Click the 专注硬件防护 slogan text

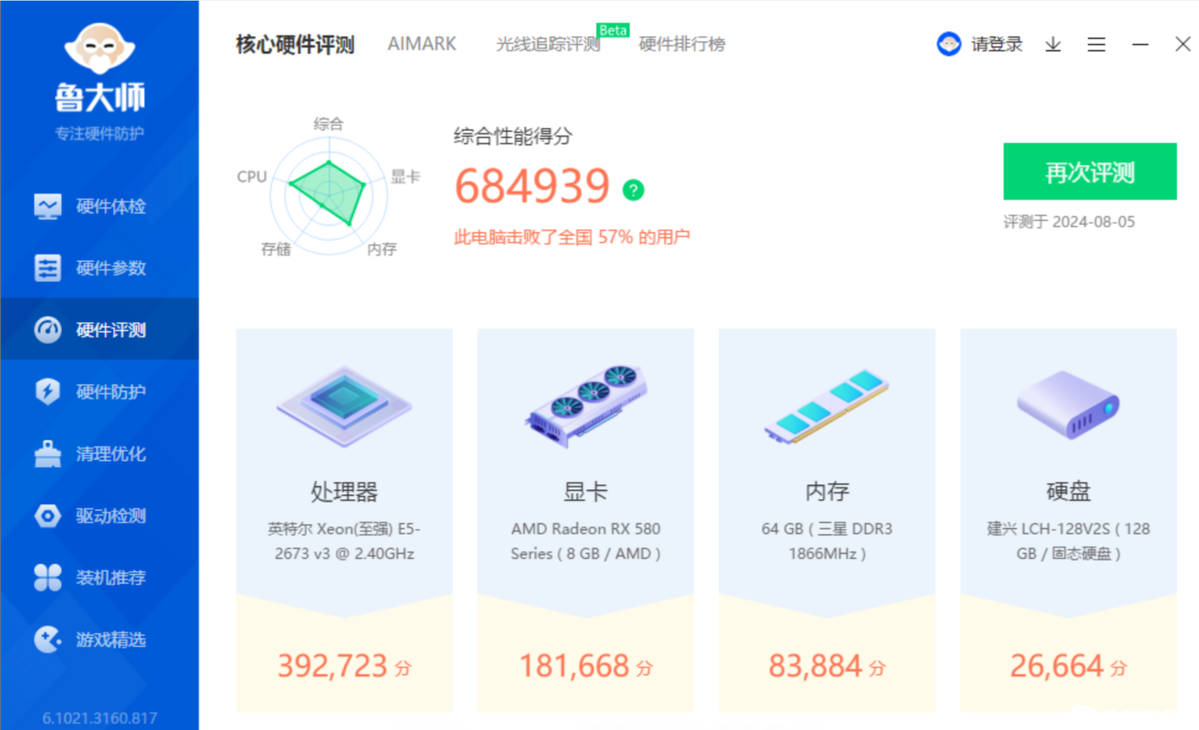pos(99,134)
